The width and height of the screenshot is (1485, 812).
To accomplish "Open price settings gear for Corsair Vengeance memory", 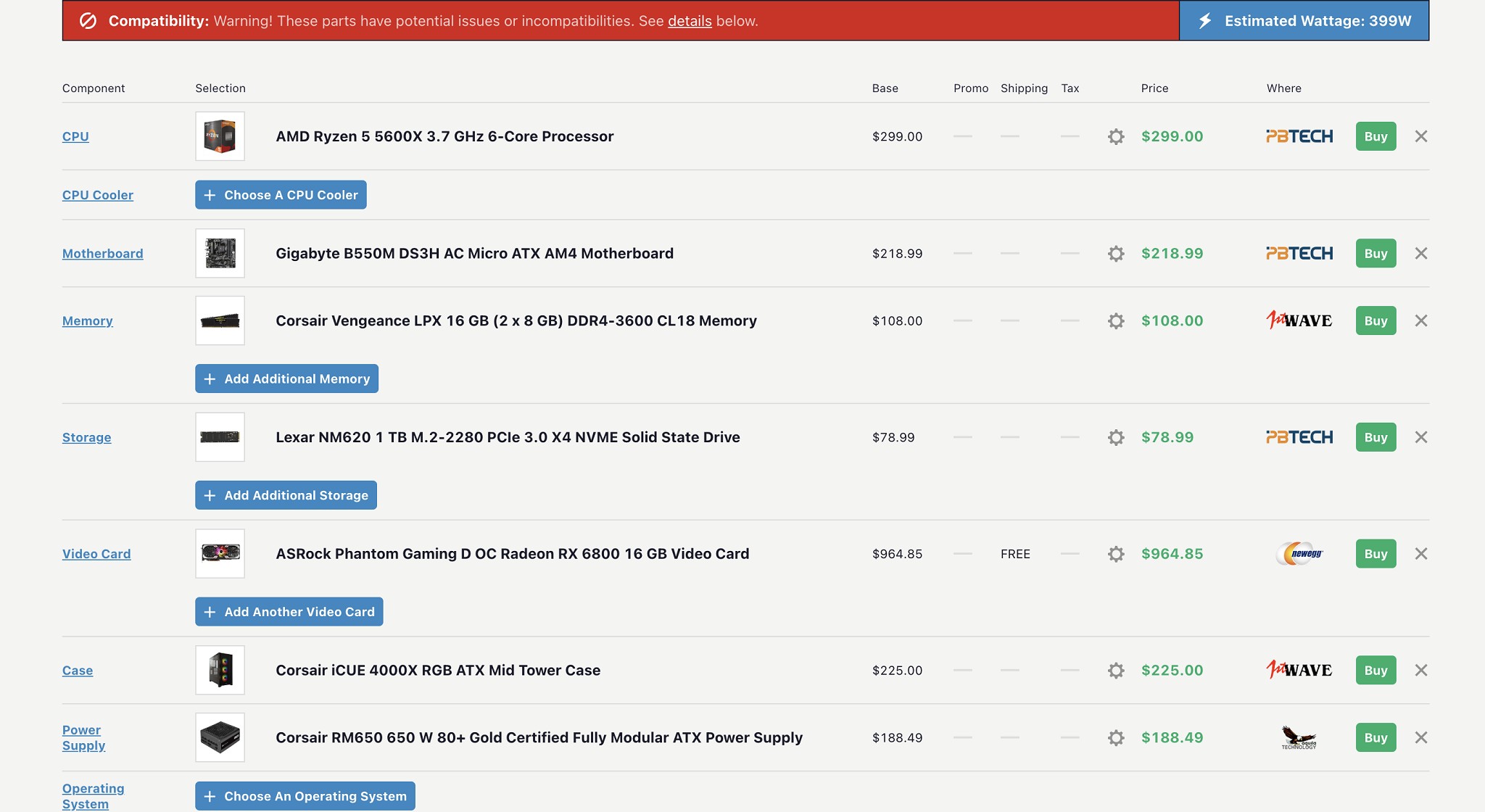I will 1116,320.
